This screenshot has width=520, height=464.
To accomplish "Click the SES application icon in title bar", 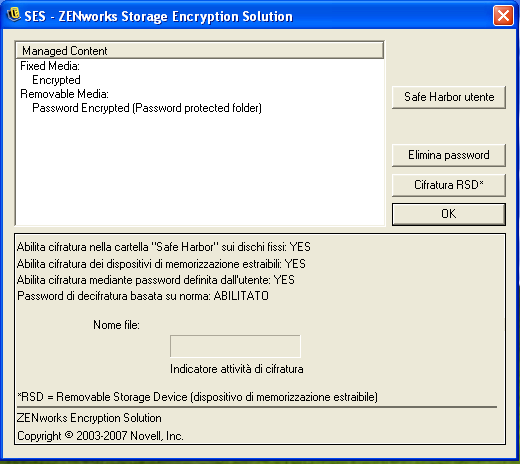I will [14, 14].
